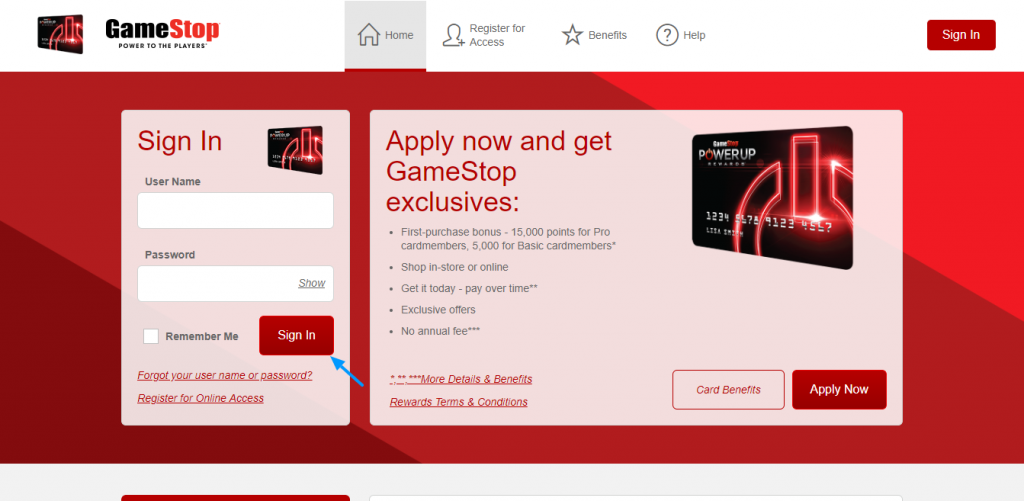The width and height of the screenshot is (1024, 501).
Task: Click the User Name input field
Action: click(x=235, y=210)
